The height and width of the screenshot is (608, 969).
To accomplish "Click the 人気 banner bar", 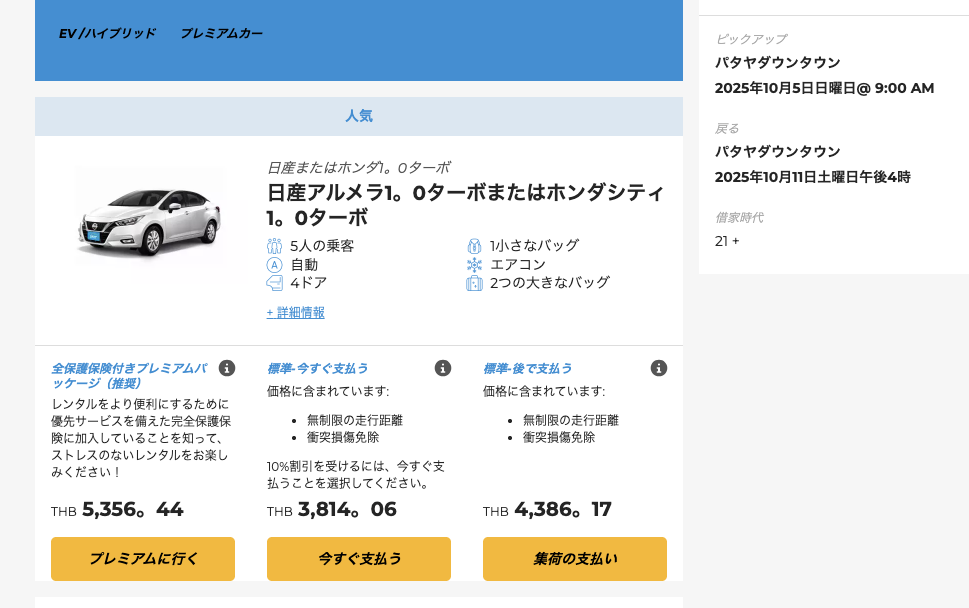I will coord(359,116).
